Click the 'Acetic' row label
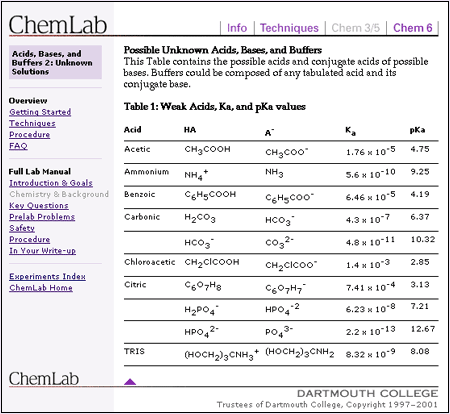 click(x=137, y=149)
